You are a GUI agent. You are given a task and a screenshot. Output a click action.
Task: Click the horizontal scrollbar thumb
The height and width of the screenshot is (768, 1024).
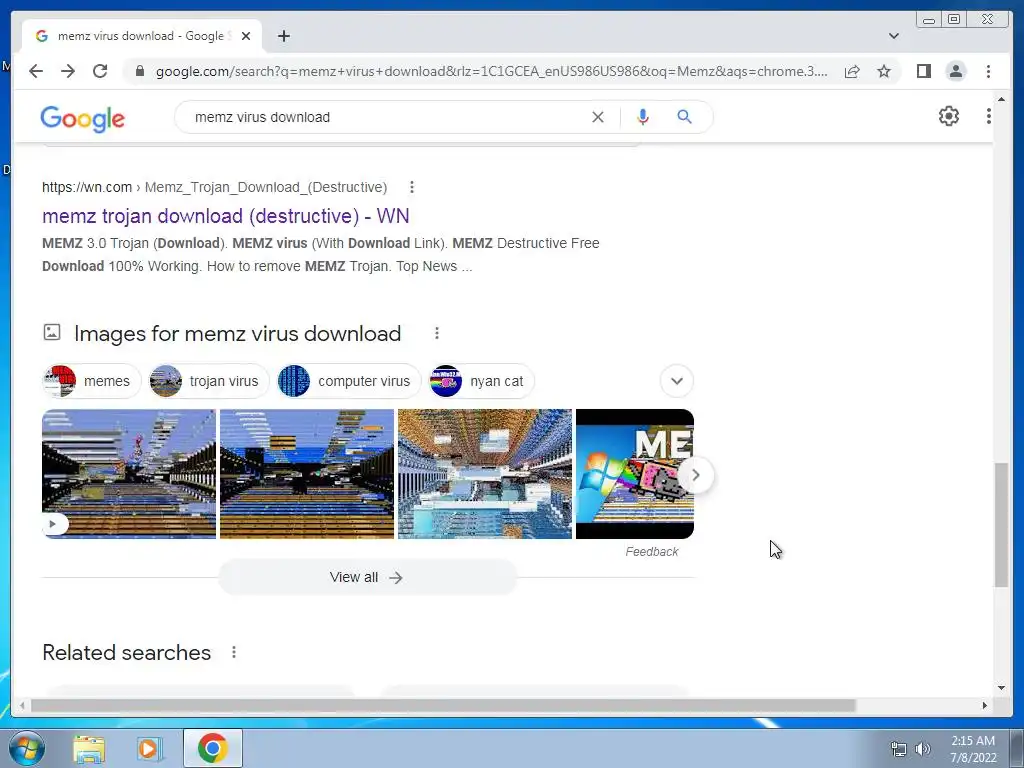click(443, 705)
